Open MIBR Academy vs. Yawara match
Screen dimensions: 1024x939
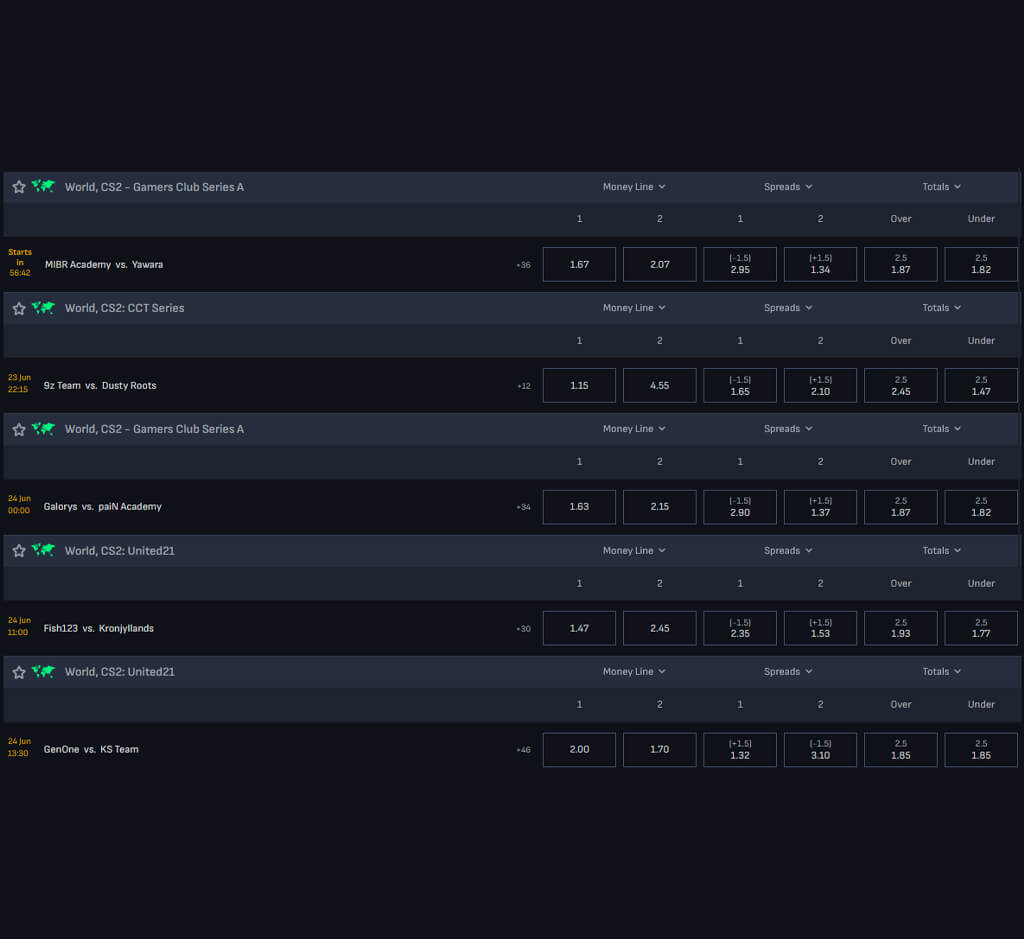pos(104,264)
